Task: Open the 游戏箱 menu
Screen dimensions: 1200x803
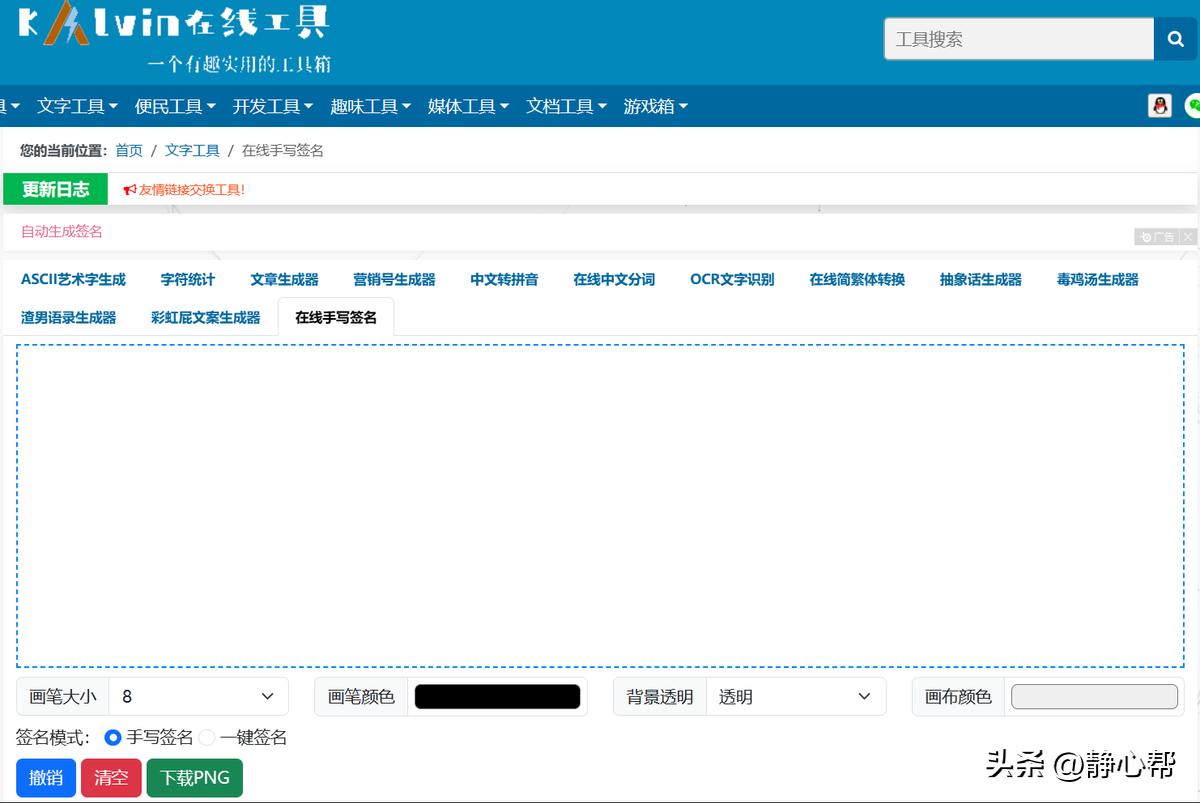Action: 655,105
